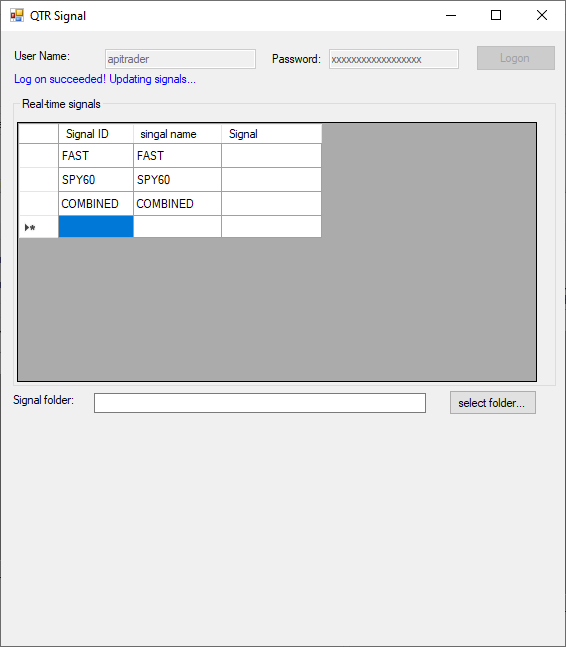Select the SPY60 cell in singal name column
The image size is (566, 647).
[177, 179]
